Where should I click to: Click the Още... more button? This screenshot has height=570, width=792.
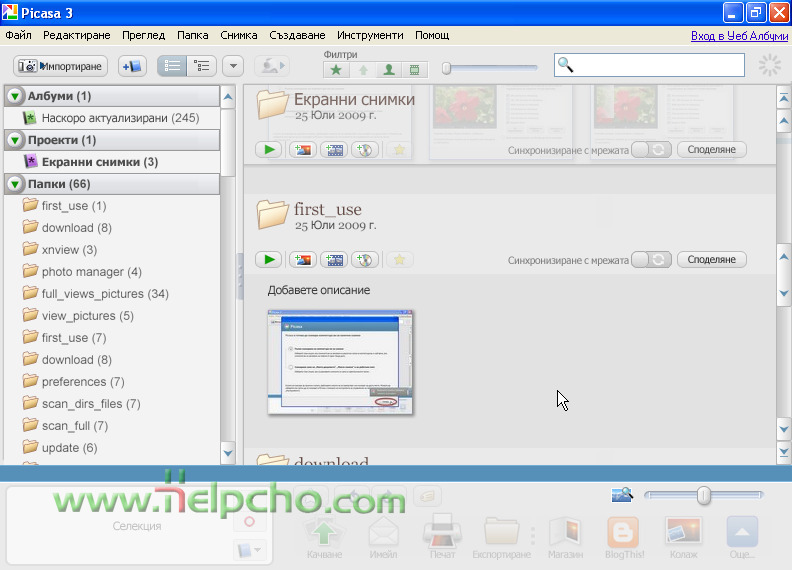[x=742, y=538]
